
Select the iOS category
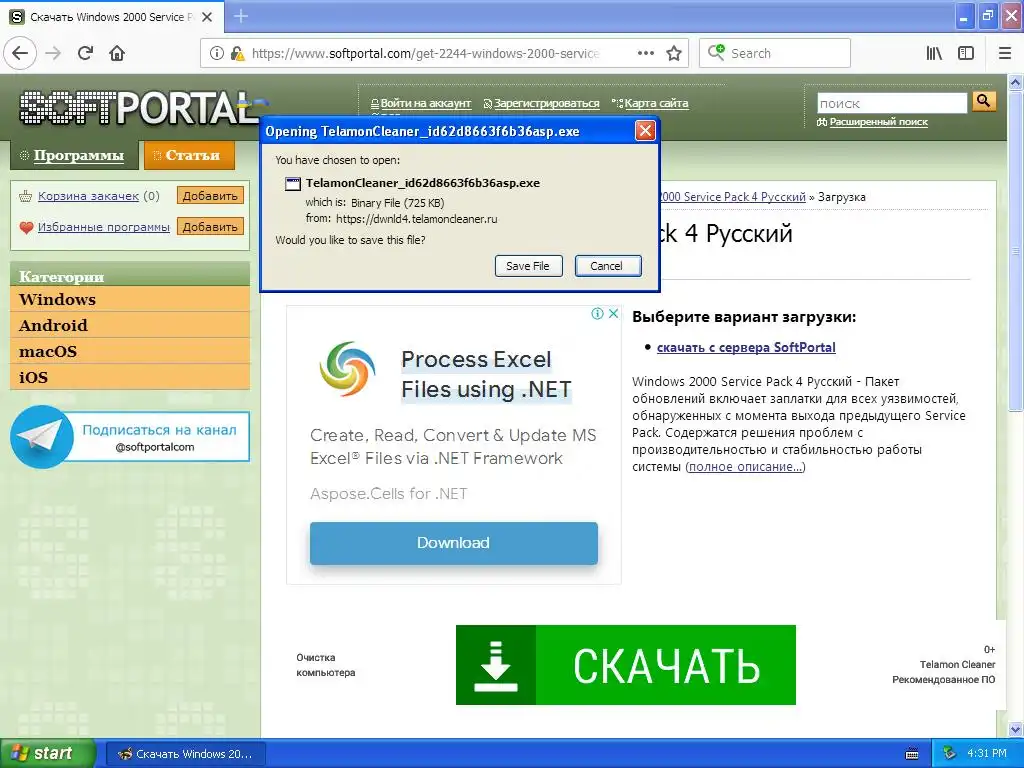[x=130, y=377]
